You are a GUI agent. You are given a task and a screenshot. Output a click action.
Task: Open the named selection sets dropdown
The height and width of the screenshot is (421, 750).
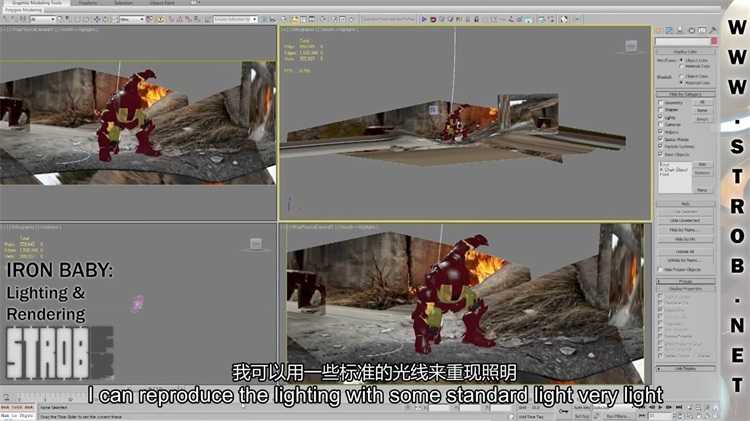[x=235, y=20]
